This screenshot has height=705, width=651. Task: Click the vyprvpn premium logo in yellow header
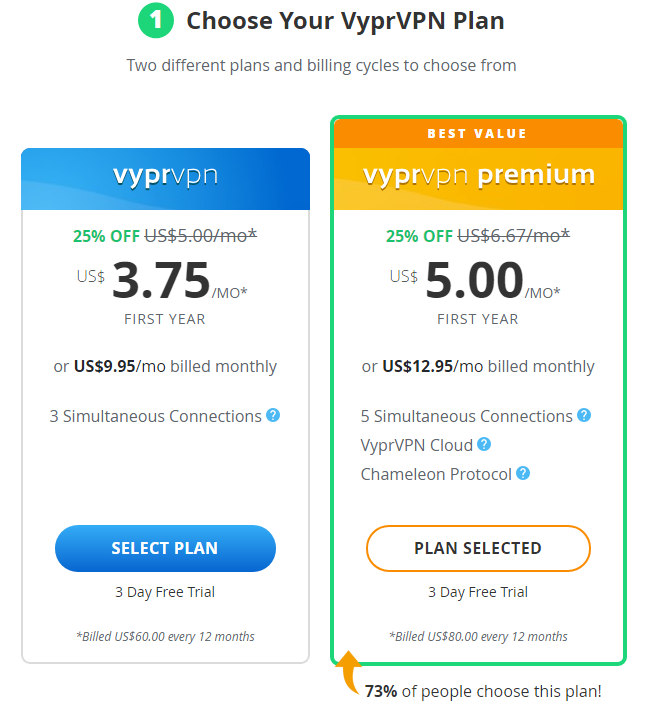coord(479,176)
